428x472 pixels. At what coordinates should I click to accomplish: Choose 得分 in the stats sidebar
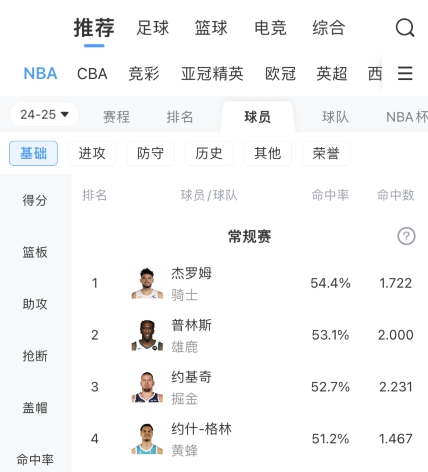pyautogui.click(x=35, y=200)
